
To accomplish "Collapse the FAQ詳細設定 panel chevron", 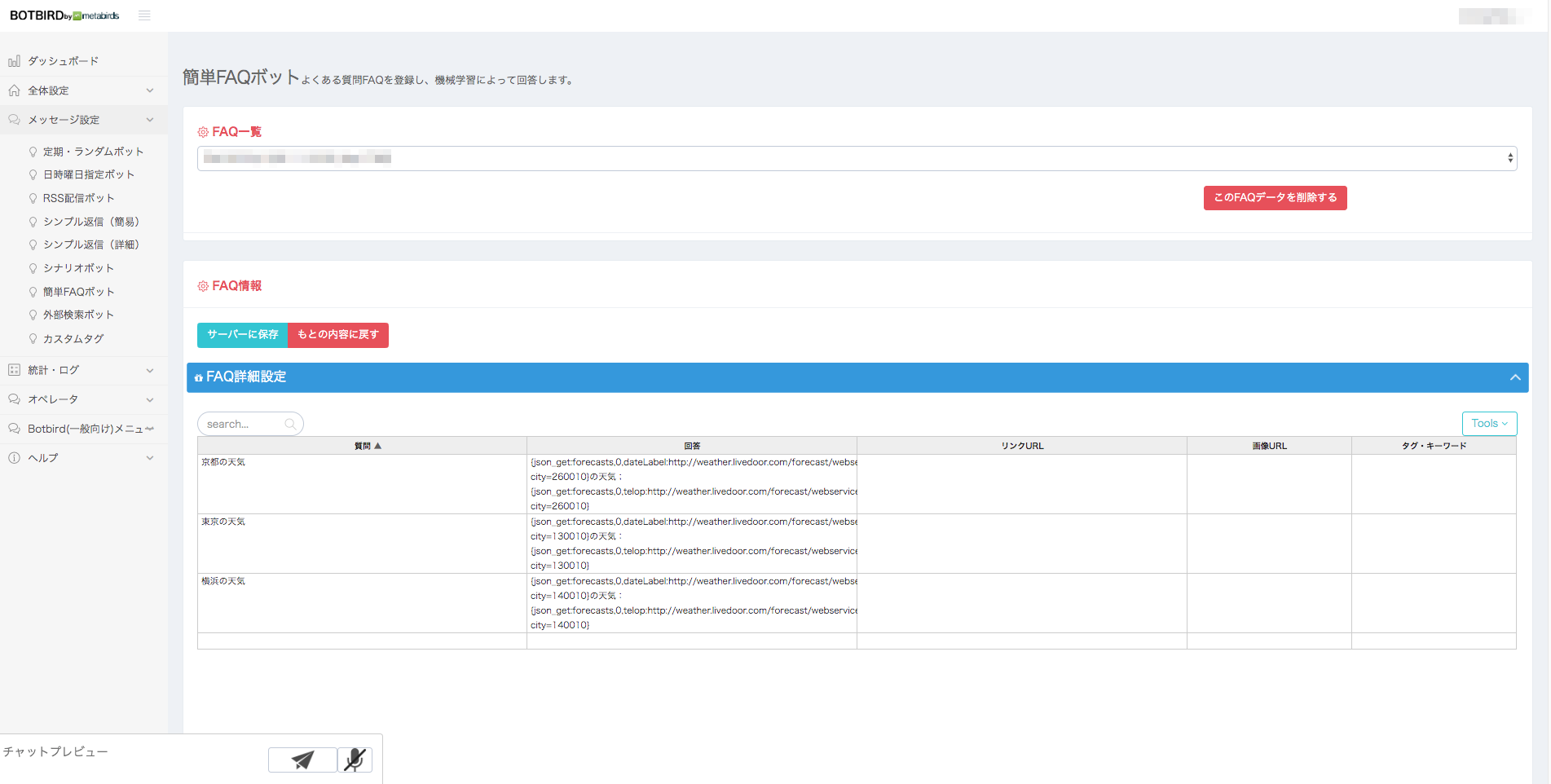I will pos(1515,377).
